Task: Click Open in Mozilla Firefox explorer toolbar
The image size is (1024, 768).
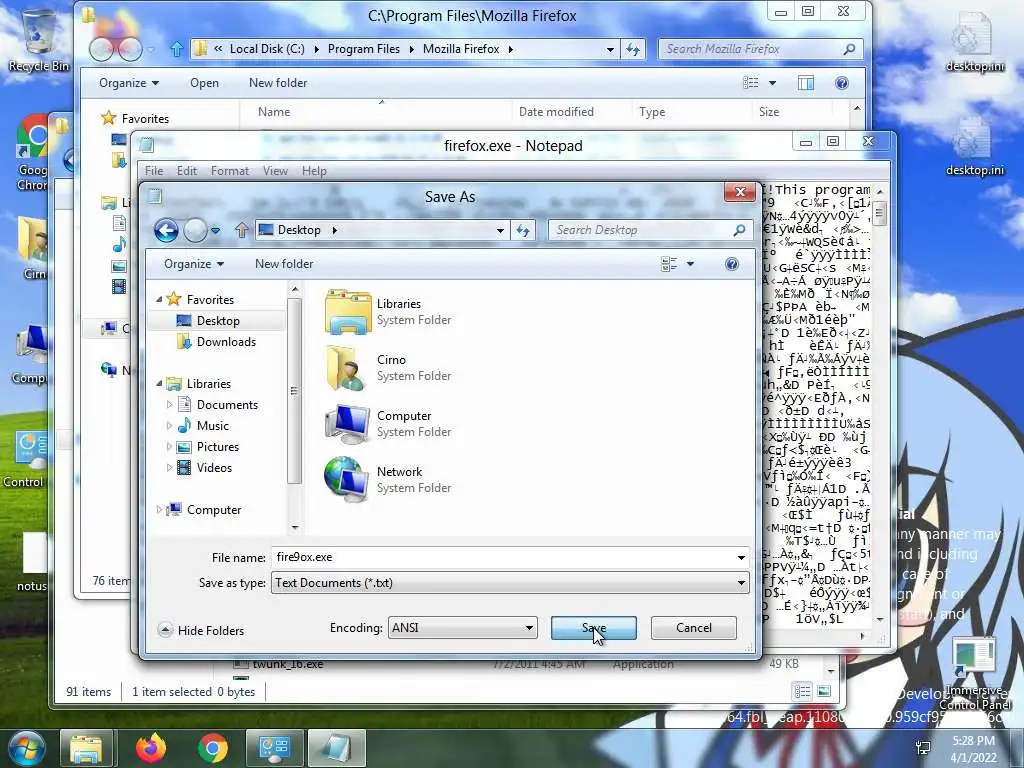Action: click(204, 83)
